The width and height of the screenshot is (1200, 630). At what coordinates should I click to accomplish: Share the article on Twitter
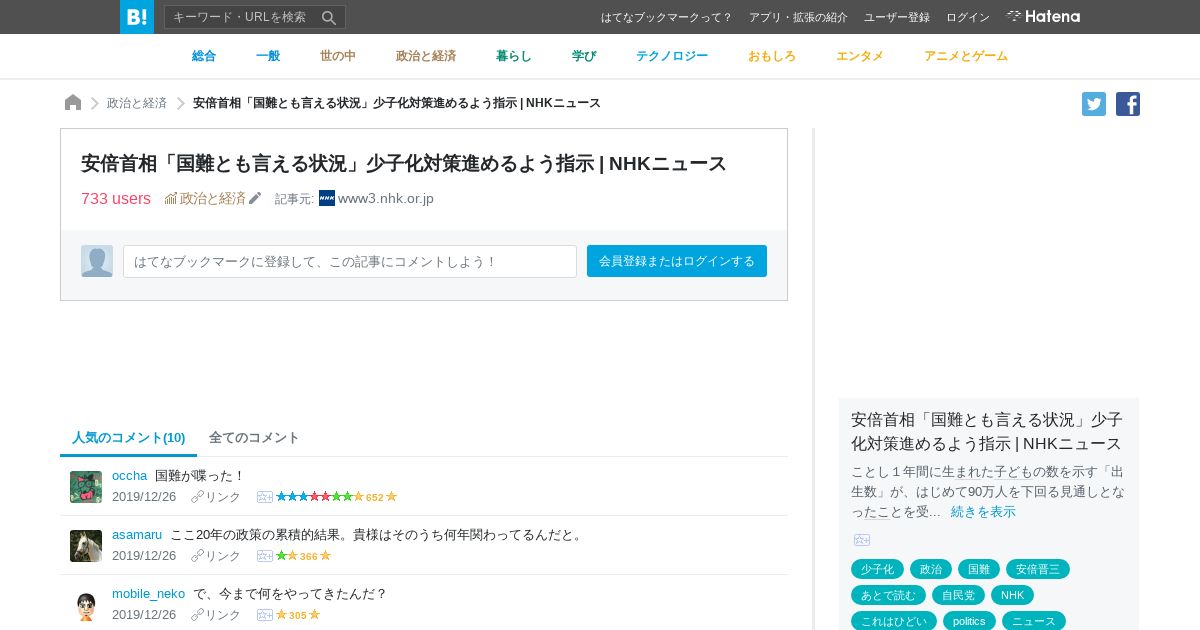tap(1094, 104)
